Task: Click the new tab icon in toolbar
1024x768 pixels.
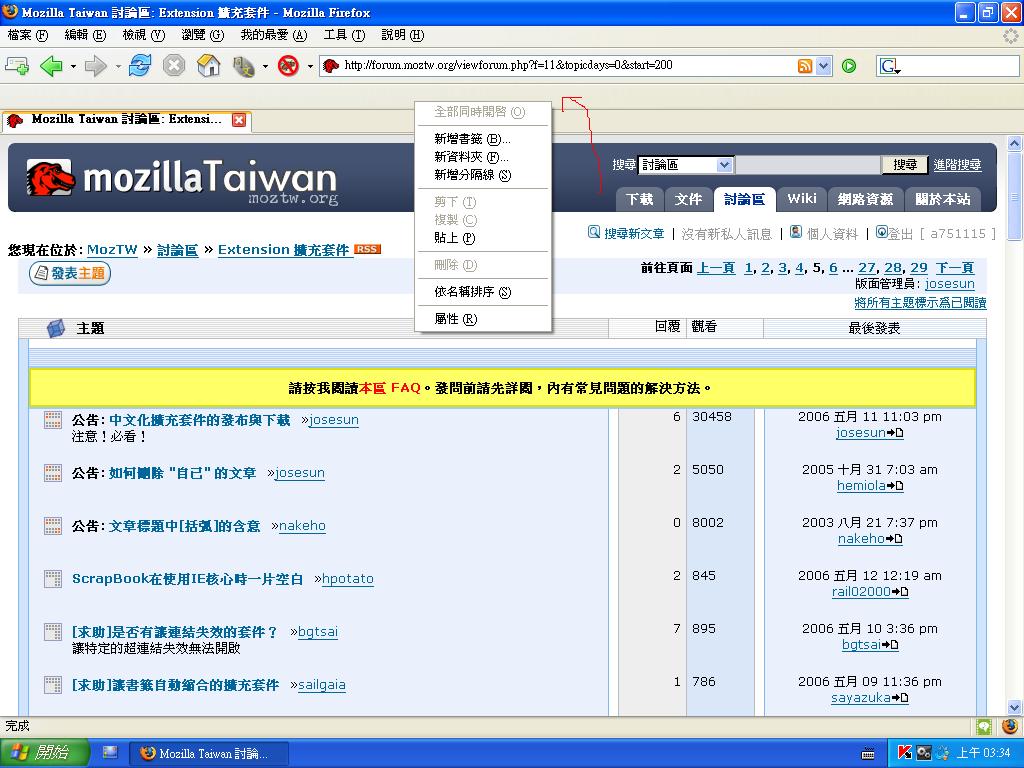Action: (x=17, y=66)
